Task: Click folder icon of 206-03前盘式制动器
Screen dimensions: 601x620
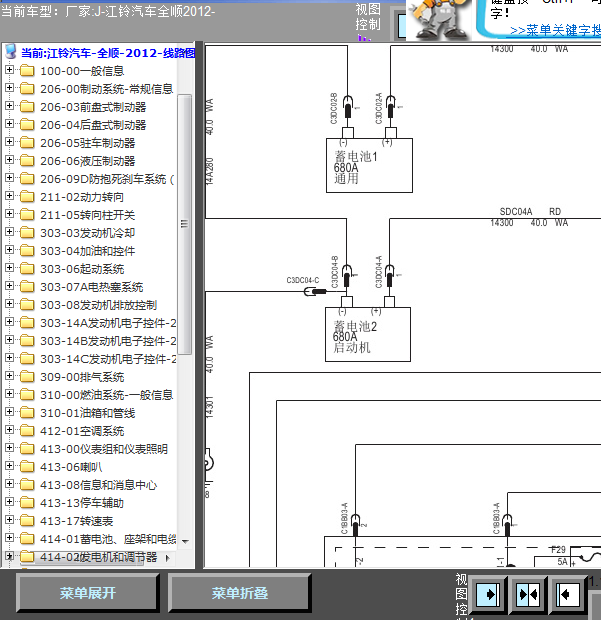Action: 27,107
